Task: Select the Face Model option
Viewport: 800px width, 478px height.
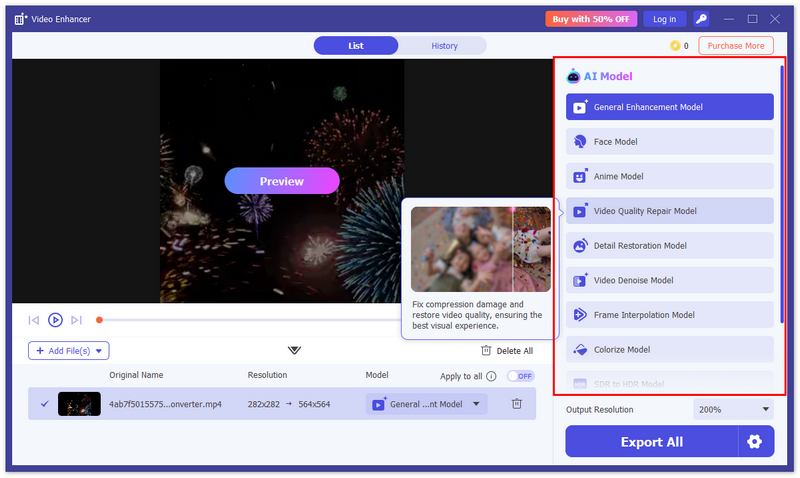Action: (670, 142)
